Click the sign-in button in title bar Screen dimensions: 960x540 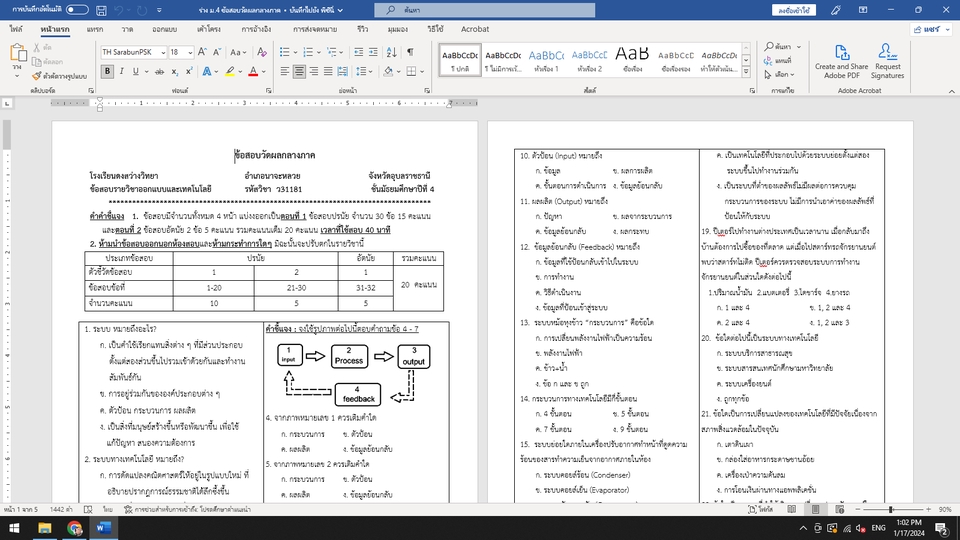click(x=793, y=10)
